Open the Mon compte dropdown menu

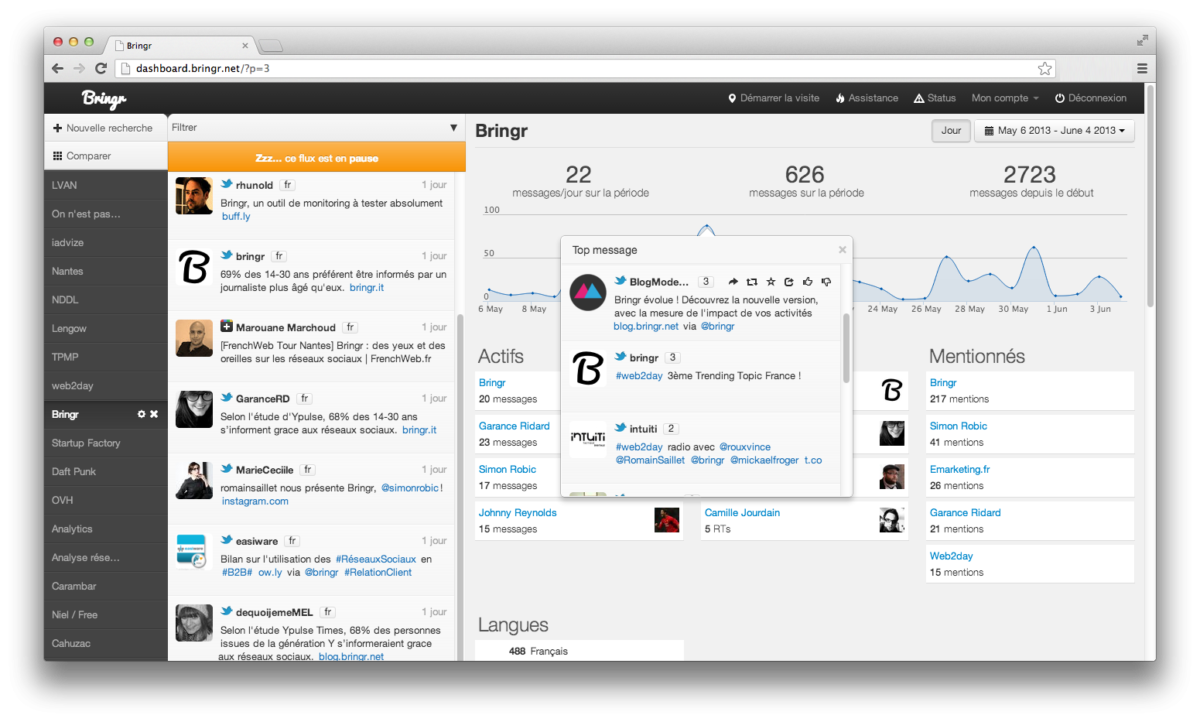coord(1004,98)
